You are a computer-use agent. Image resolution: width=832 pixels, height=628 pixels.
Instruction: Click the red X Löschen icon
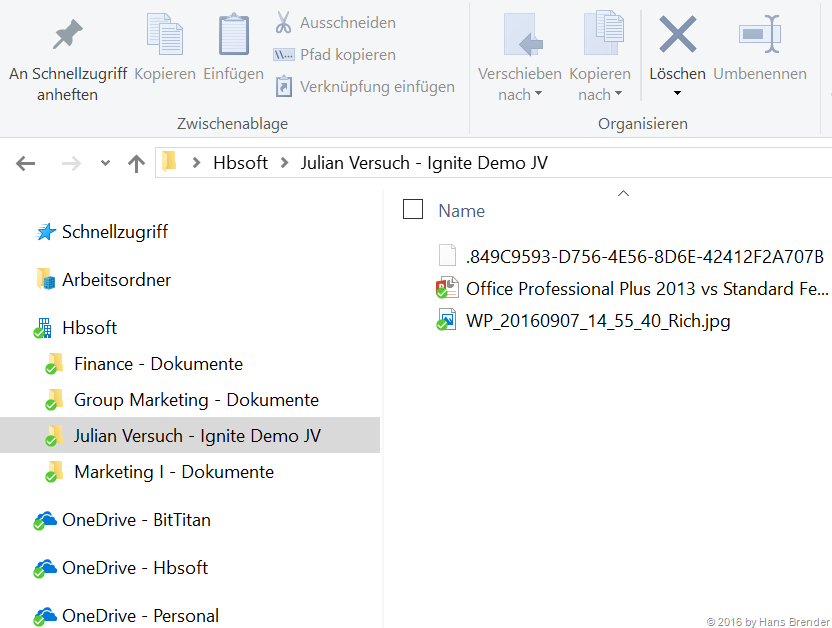[677, 36]
